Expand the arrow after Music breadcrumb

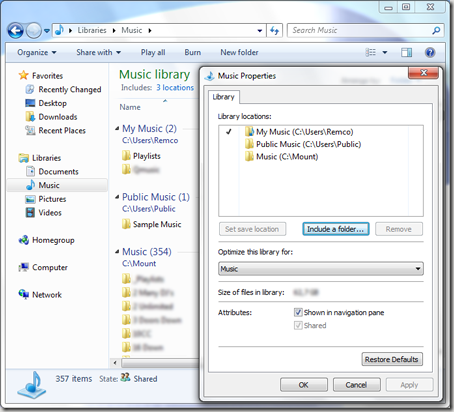pos(150,31)
